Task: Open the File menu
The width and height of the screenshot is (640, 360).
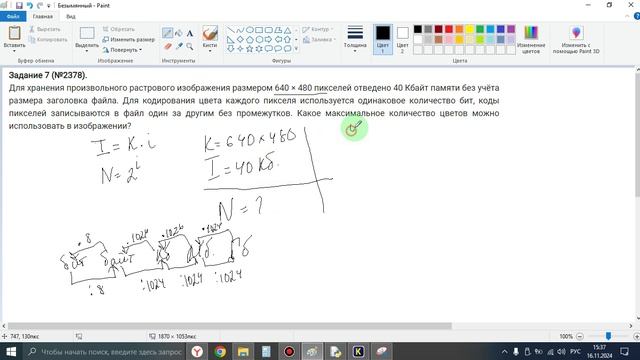Action: coord(13,16)
